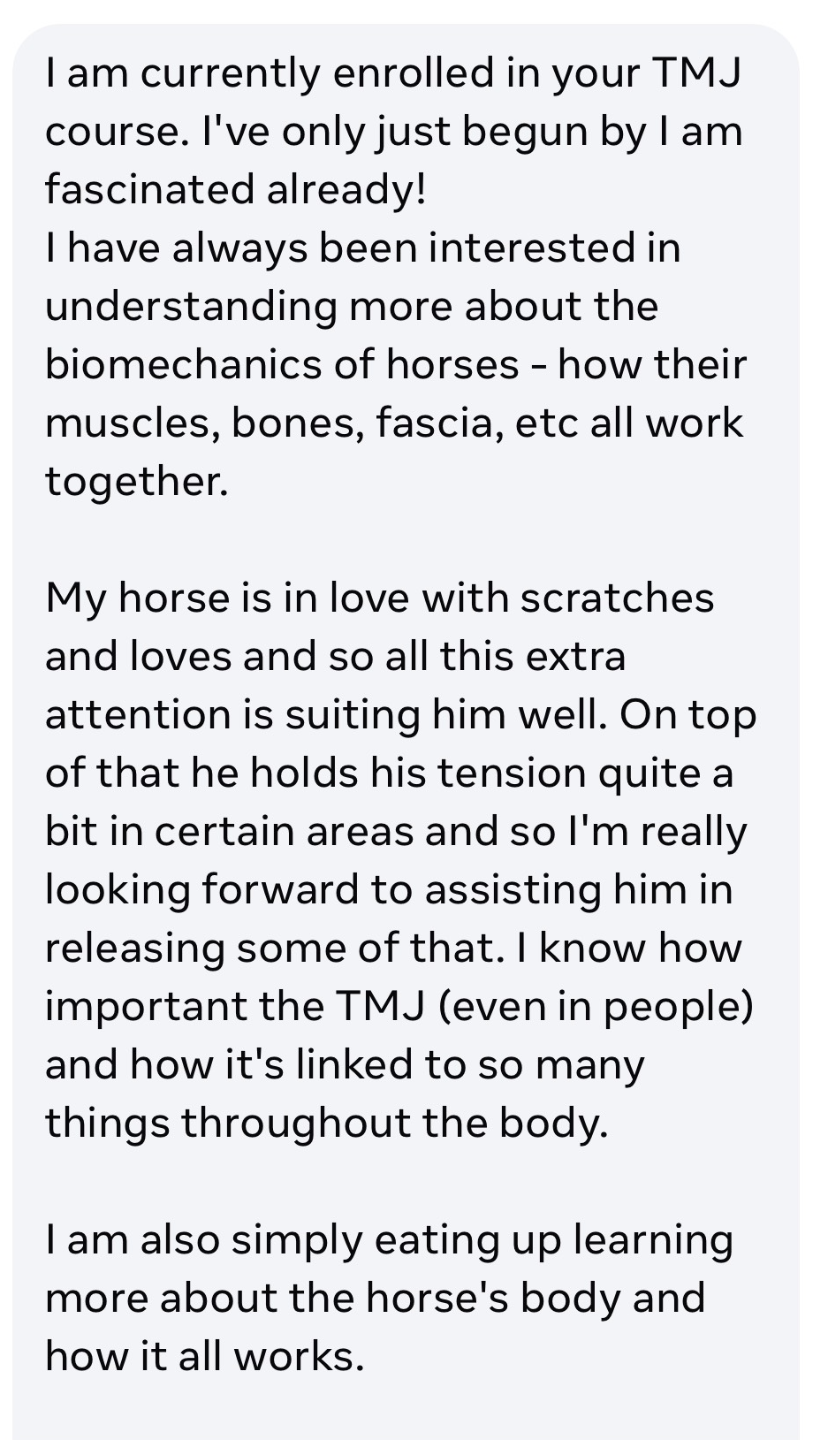The width and height of the screenshot is (828, 1440).
Task: Tap the line 'muscles, bones, fascia, etc all work'
Action: (394, 422)
